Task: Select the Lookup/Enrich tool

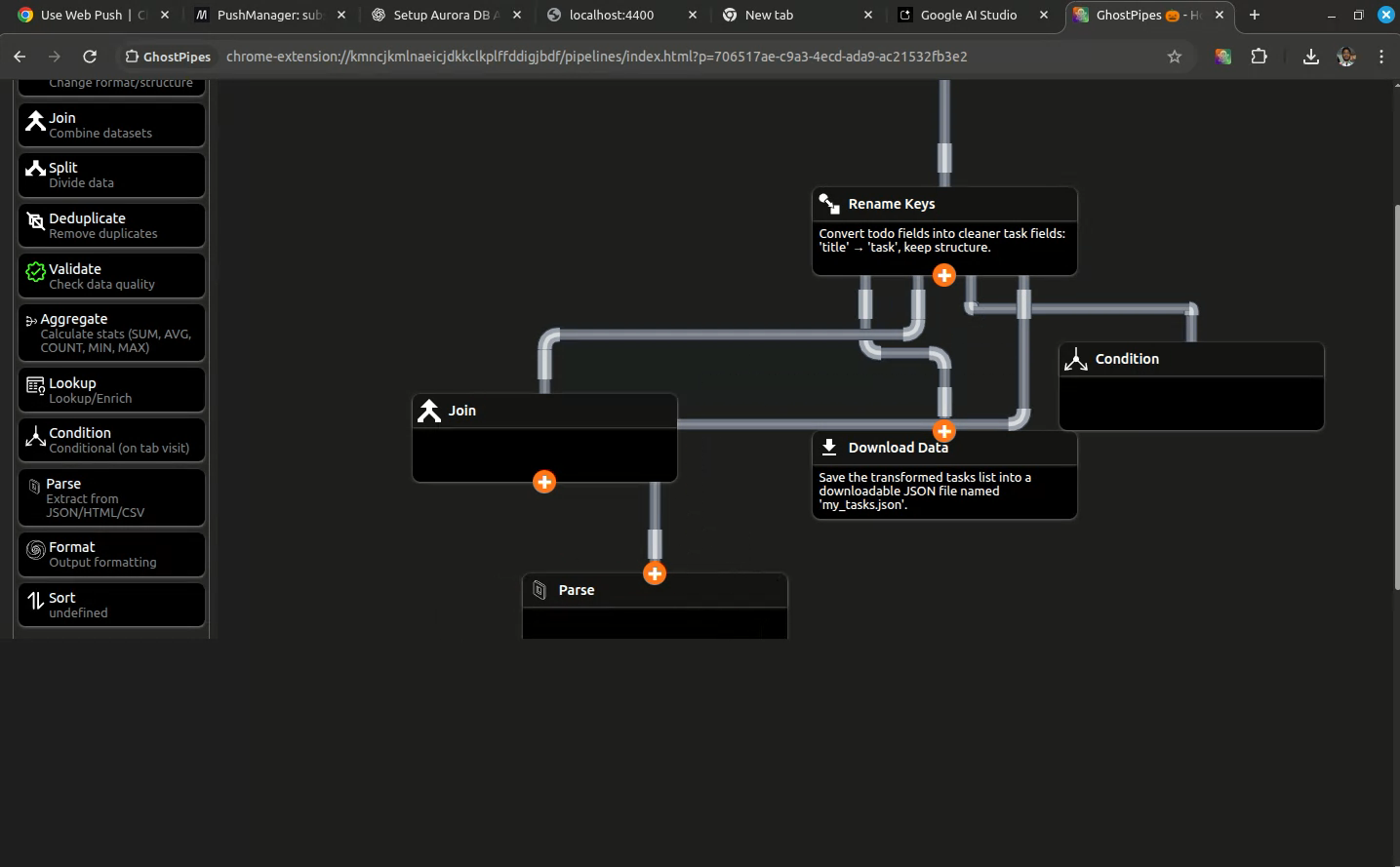Action: [111, 390]
